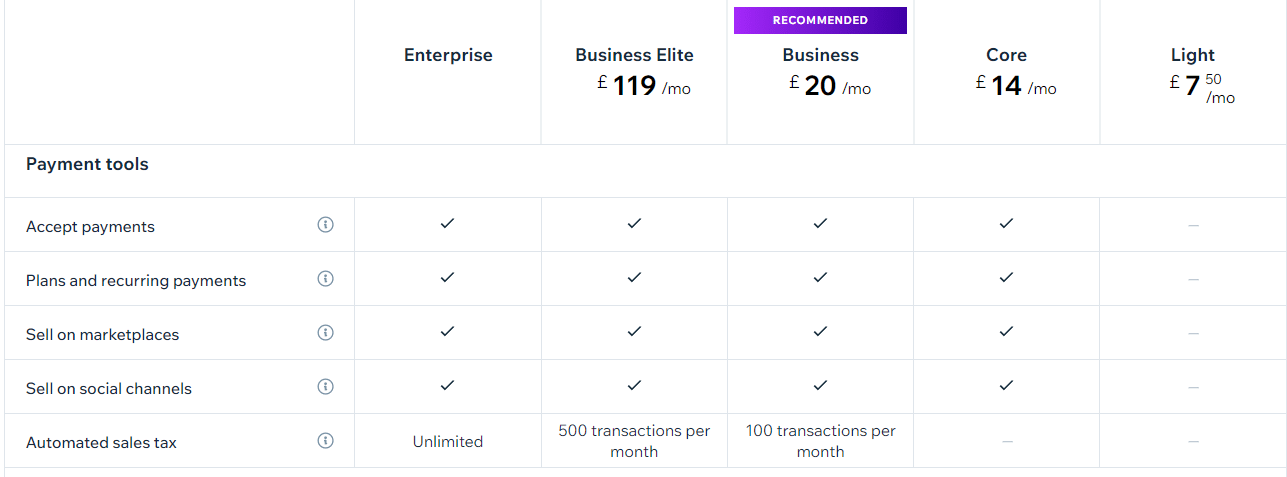Click Business Elite checkmark for Plans and recurring payments
The image size is (1287, 477).
[634, 278]
